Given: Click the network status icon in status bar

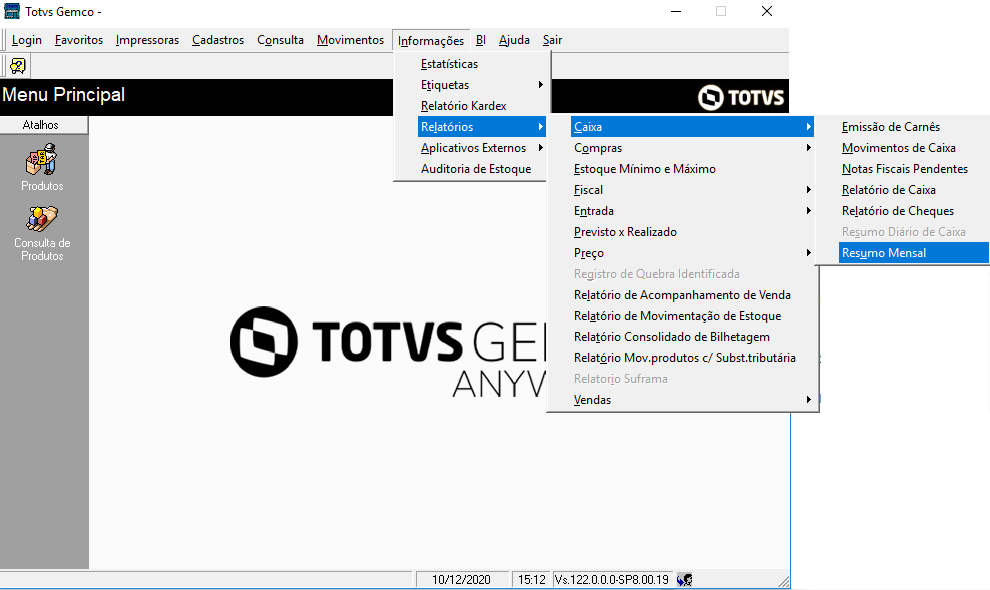Looking at the screenshot, I should pos(684,579).
